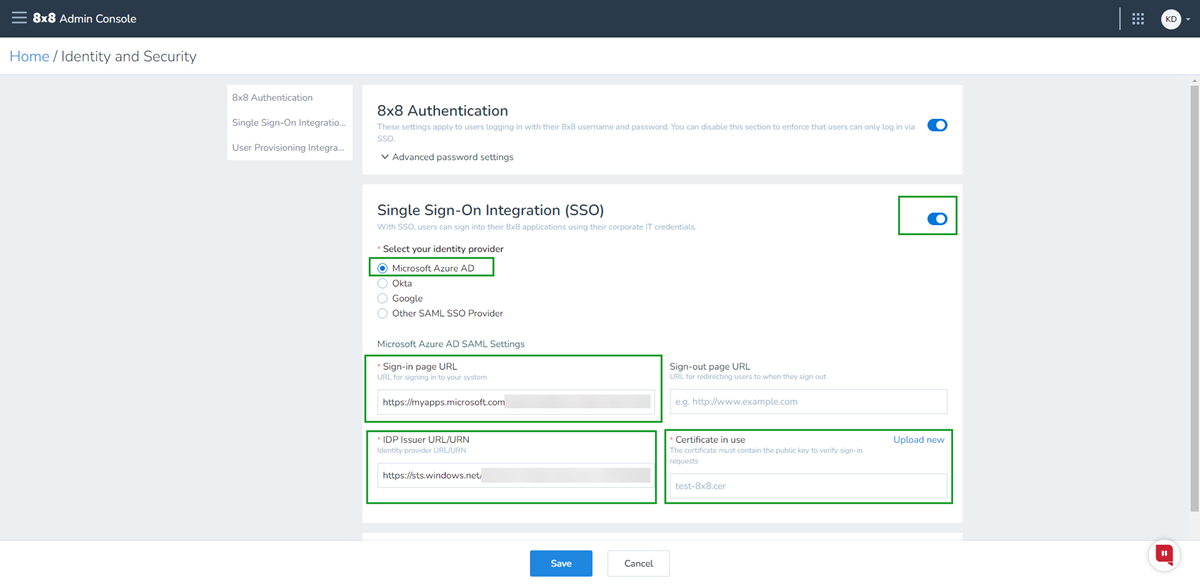Click the Cancel button
1200x586 pixels.
[638, 563]
